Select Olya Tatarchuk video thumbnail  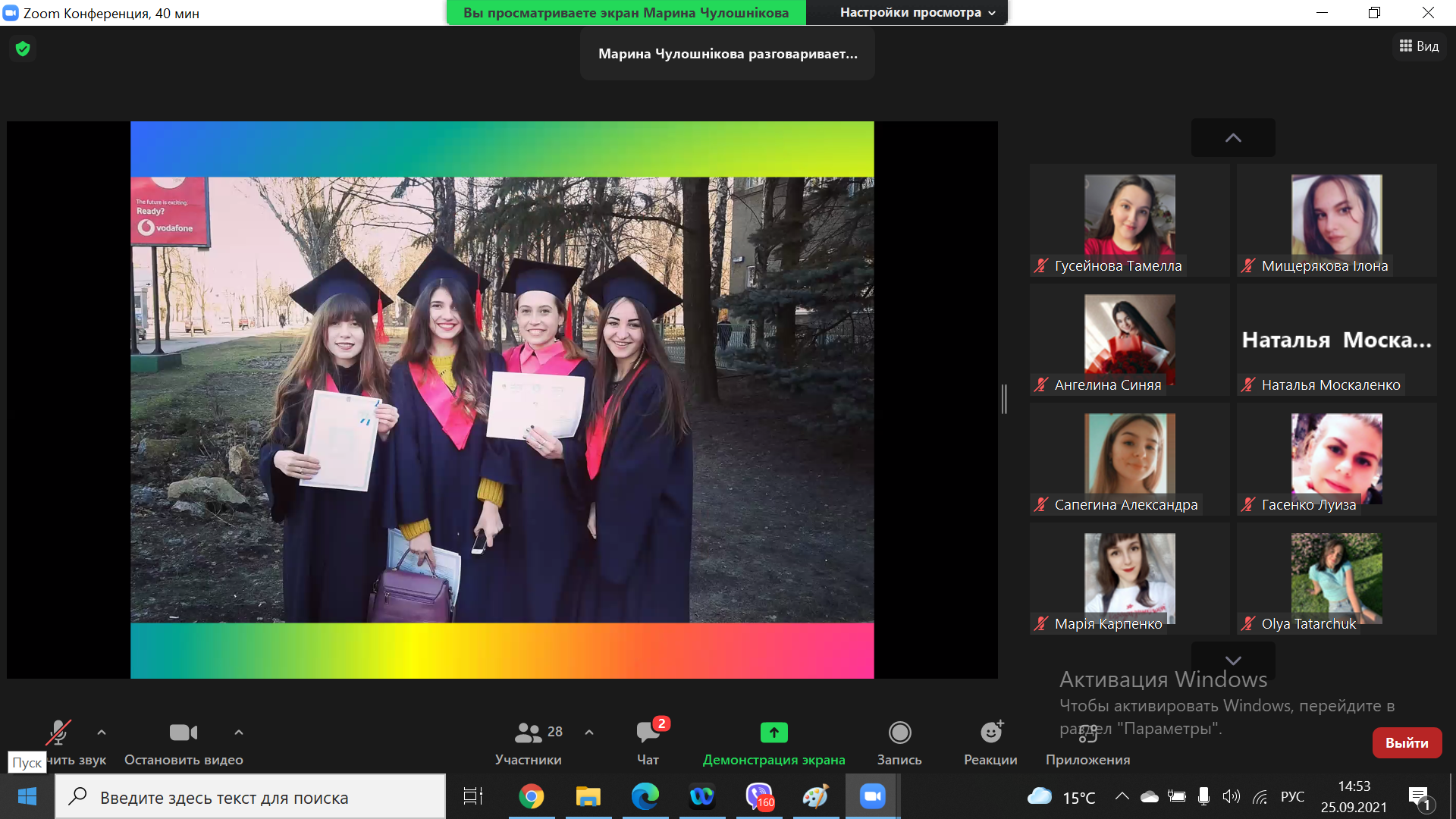[1337, 578]
